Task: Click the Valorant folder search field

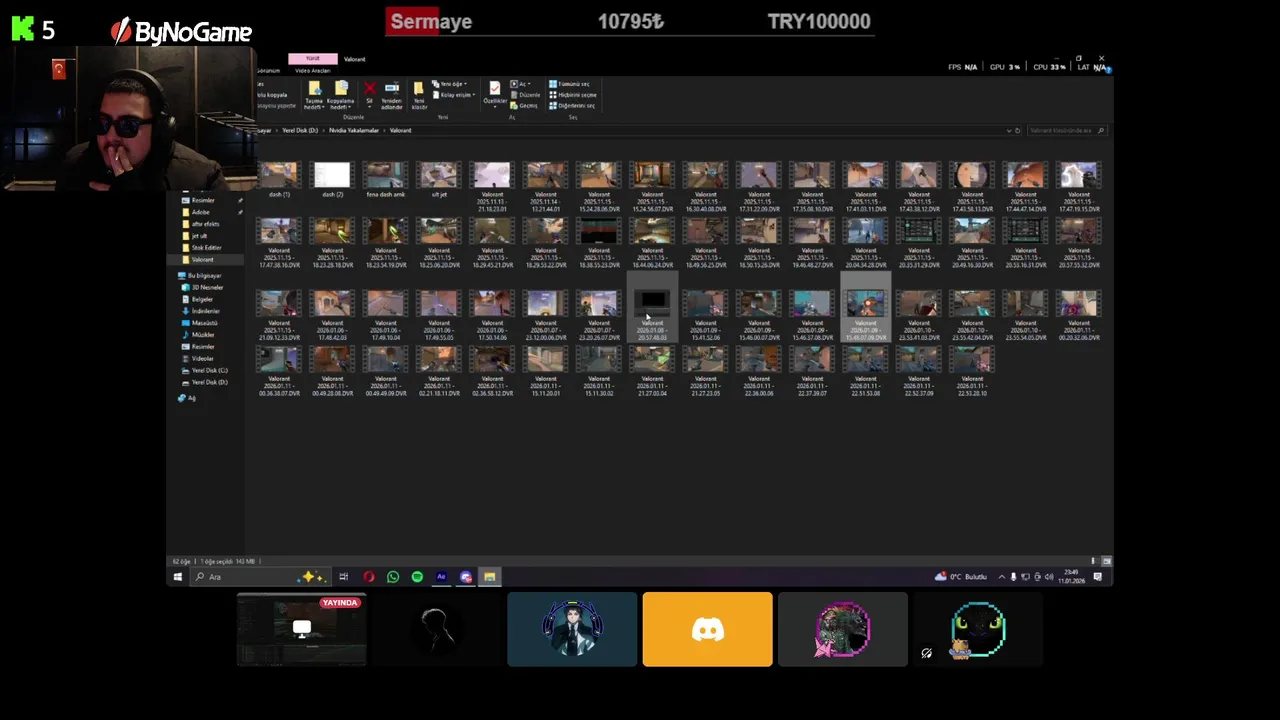Action: [1068, 130]
